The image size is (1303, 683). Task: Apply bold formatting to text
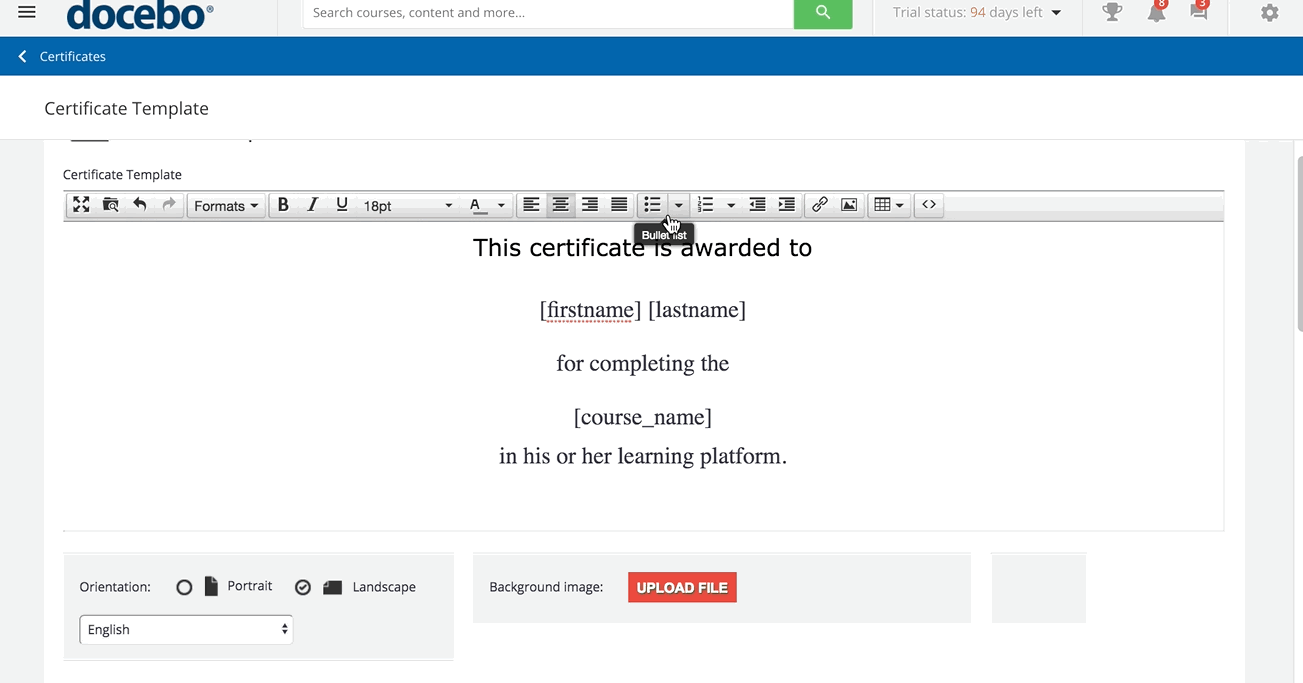[x=283, y=205]
